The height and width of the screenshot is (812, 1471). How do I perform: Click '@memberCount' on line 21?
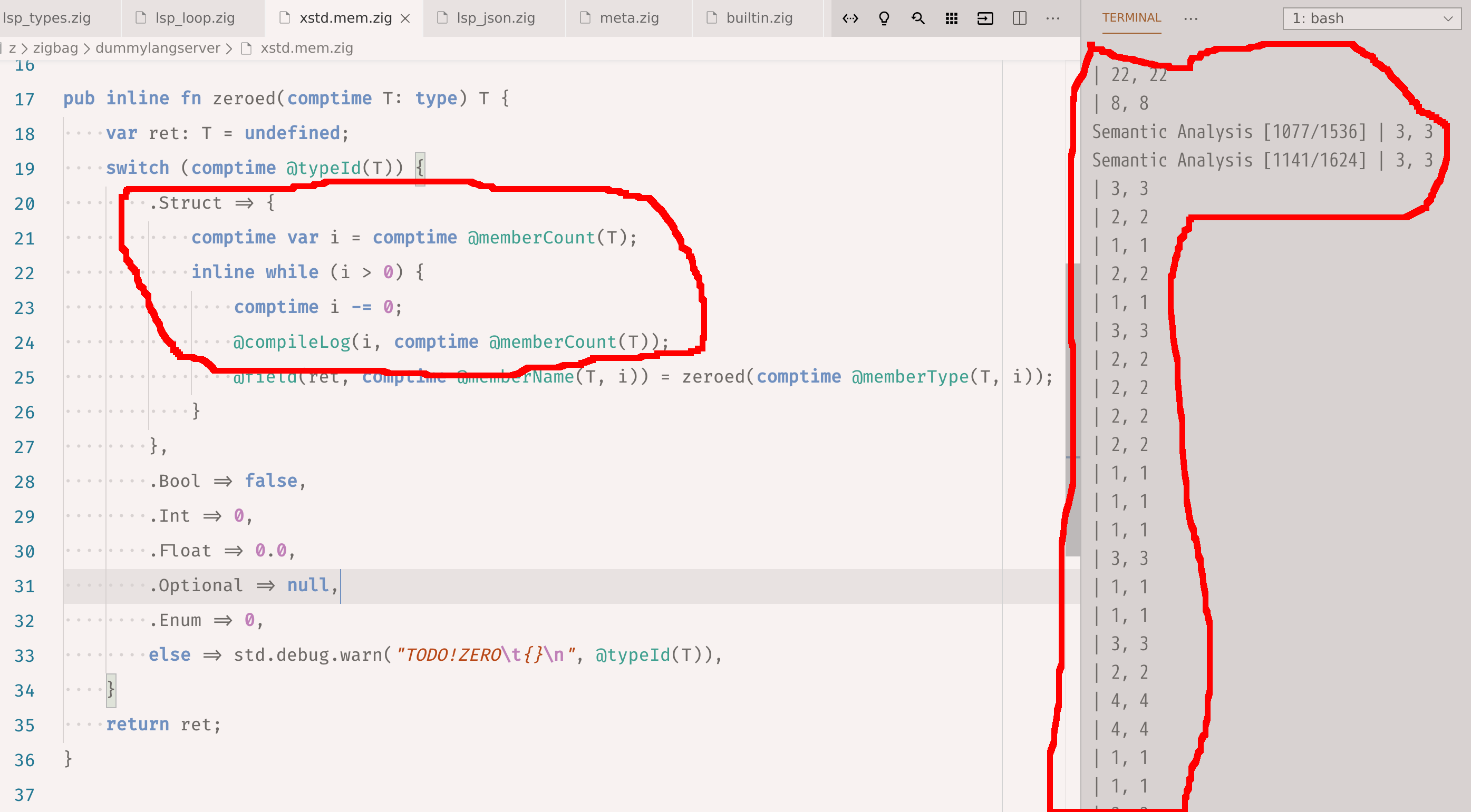pos(531,237)
